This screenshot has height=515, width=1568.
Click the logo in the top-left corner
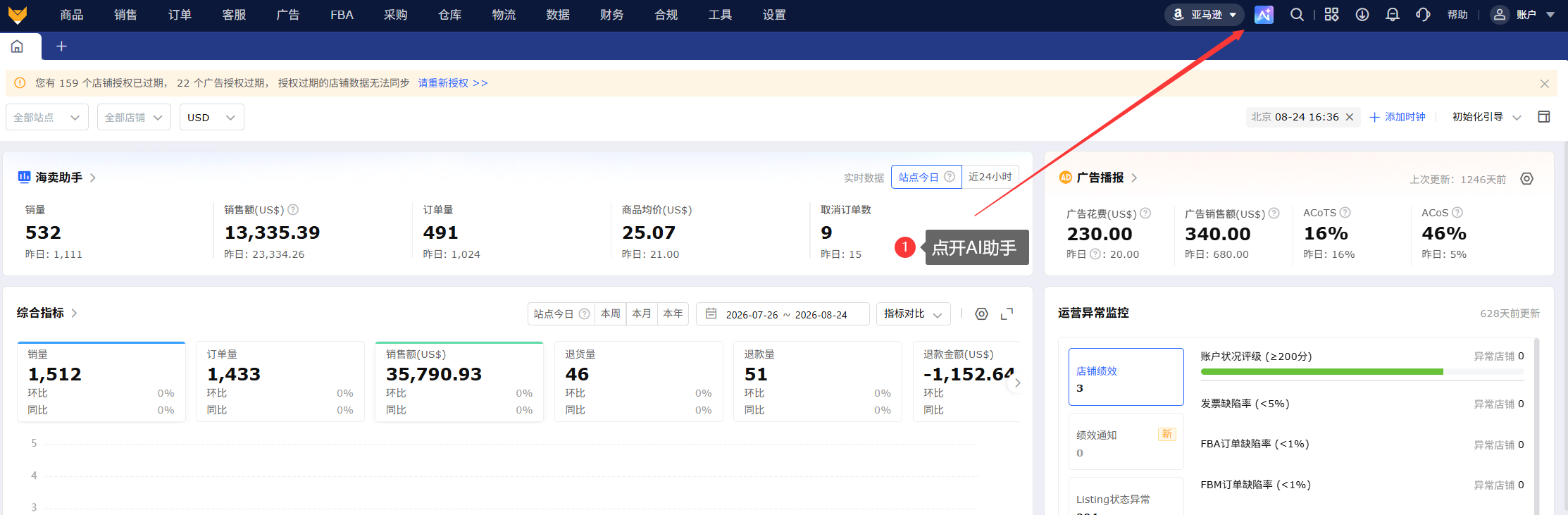coord(18,15)
